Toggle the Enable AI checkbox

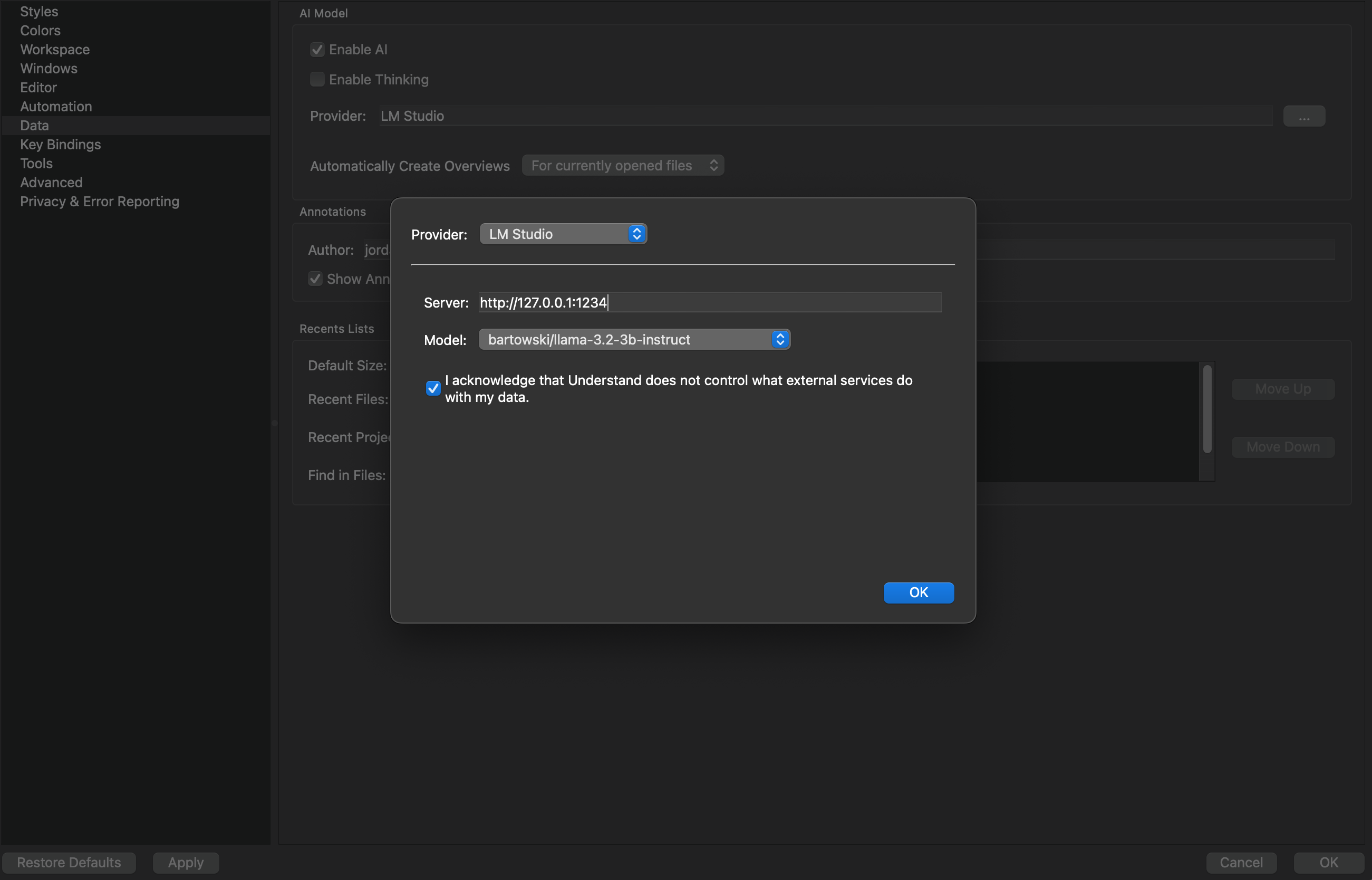point(317,50)
